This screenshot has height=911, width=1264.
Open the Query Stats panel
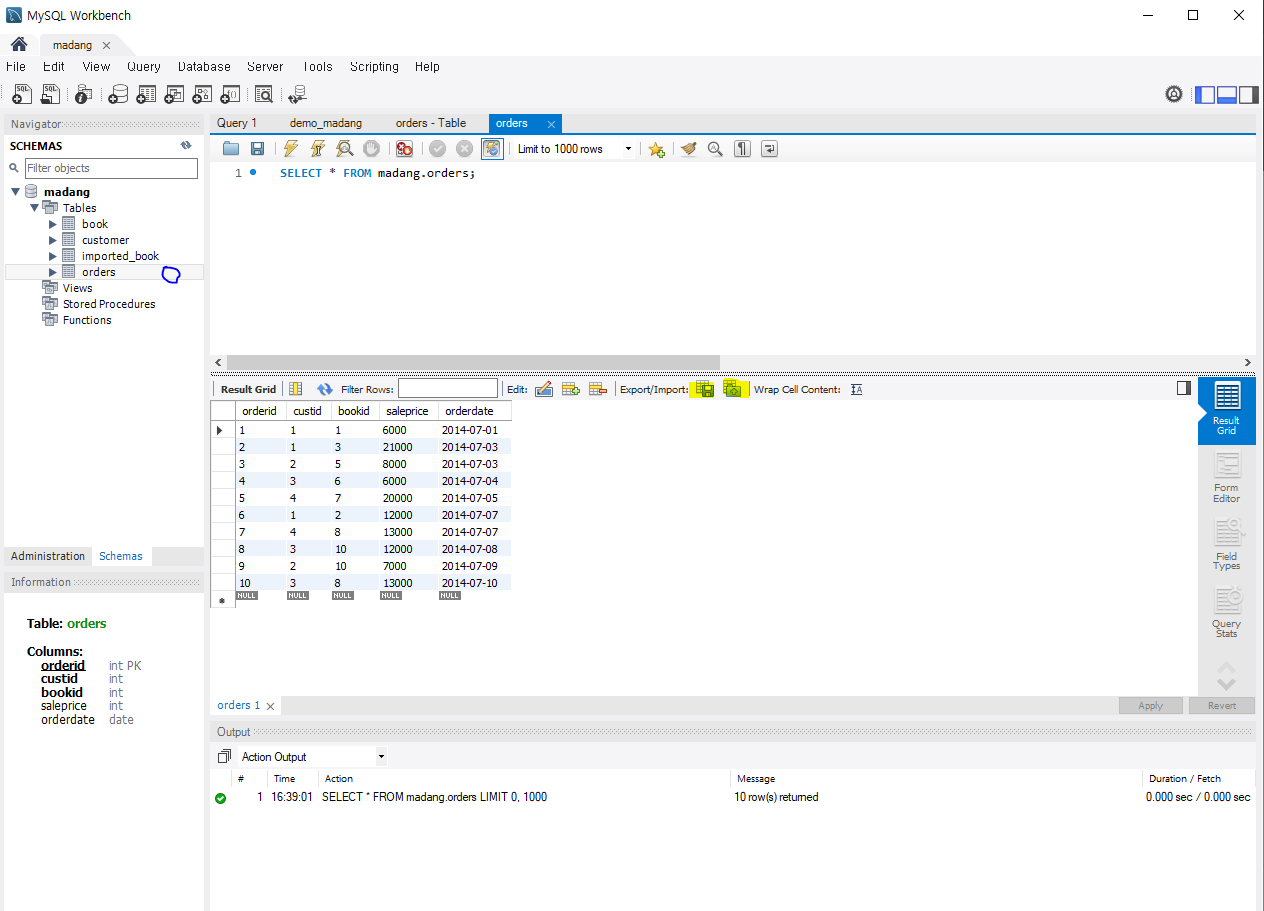pyautogui.click(x=1226, y=612)
